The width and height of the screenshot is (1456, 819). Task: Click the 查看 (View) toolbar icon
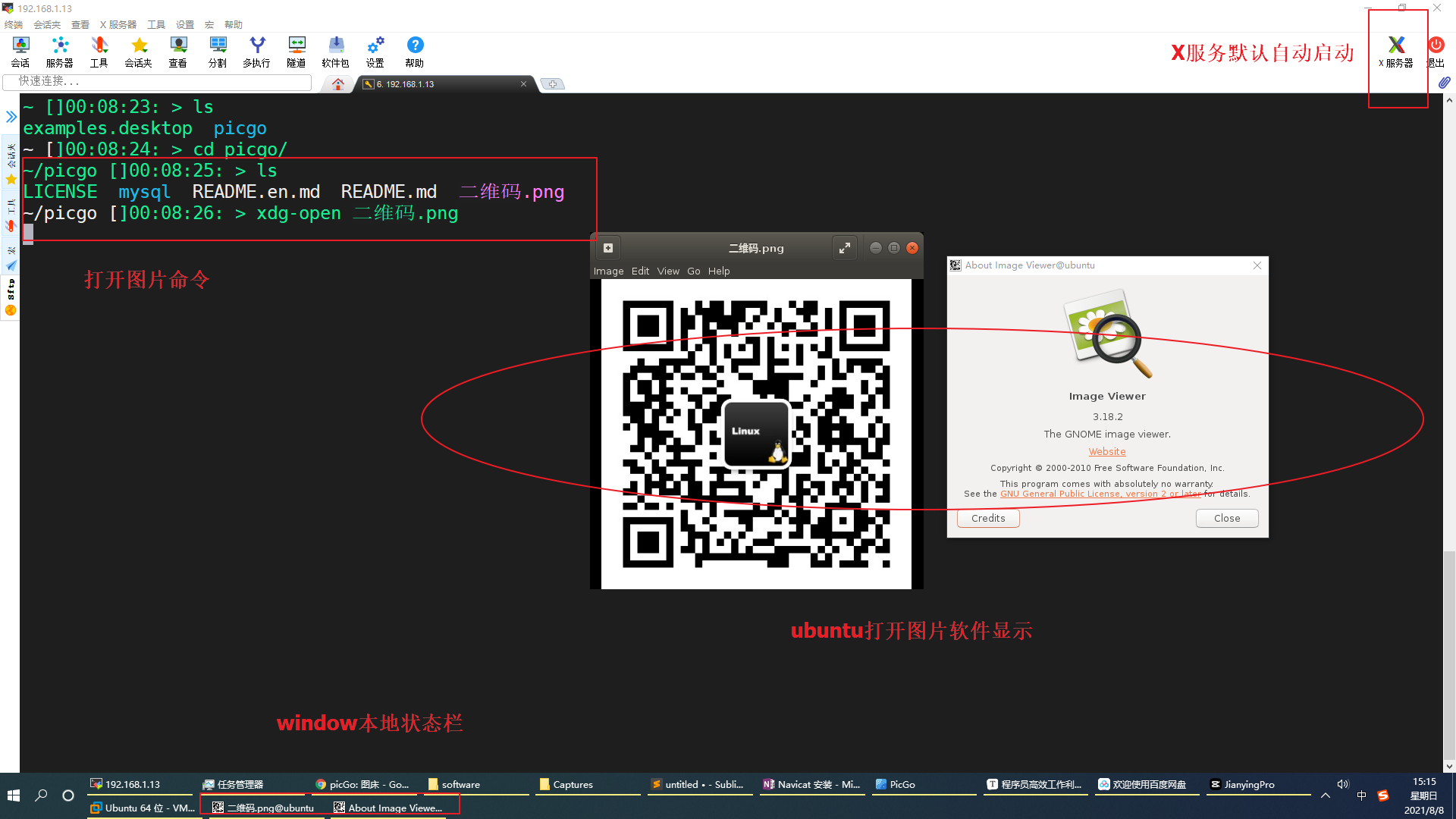pyautogui.click(x=178, y=52)
